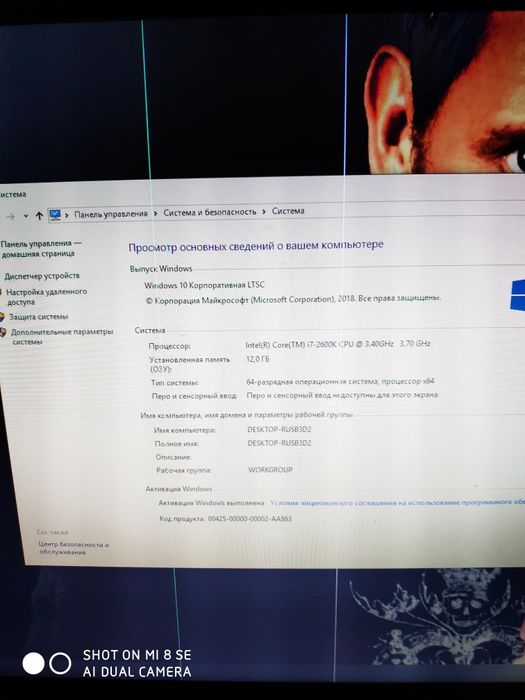Viewport: 525px width, 700px height.
Task: Open 'Защита системы' sidebar link
Action: pos(39,317)
